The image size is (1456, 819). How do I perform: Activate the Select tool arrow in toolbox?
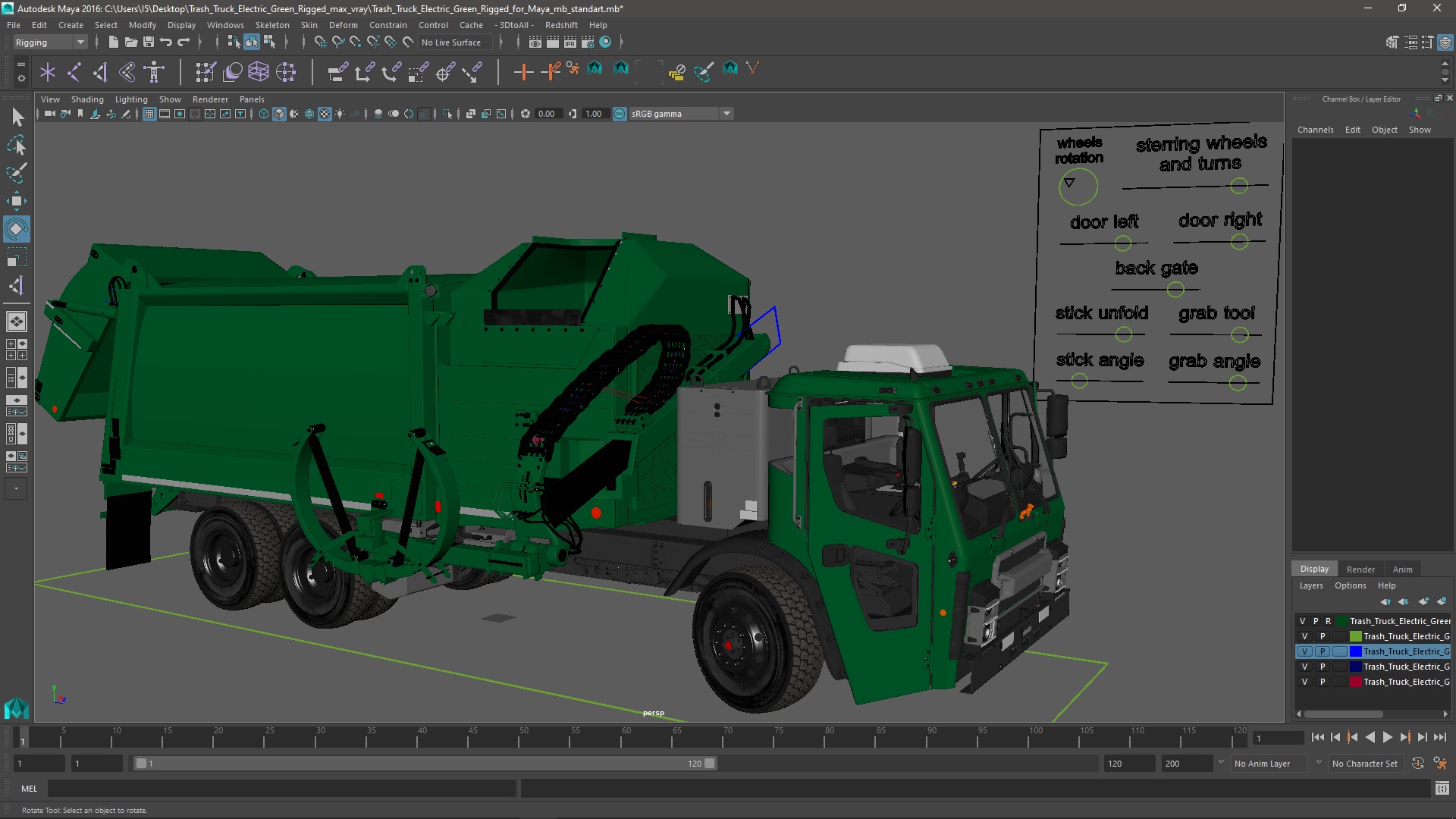coord(17,117)
